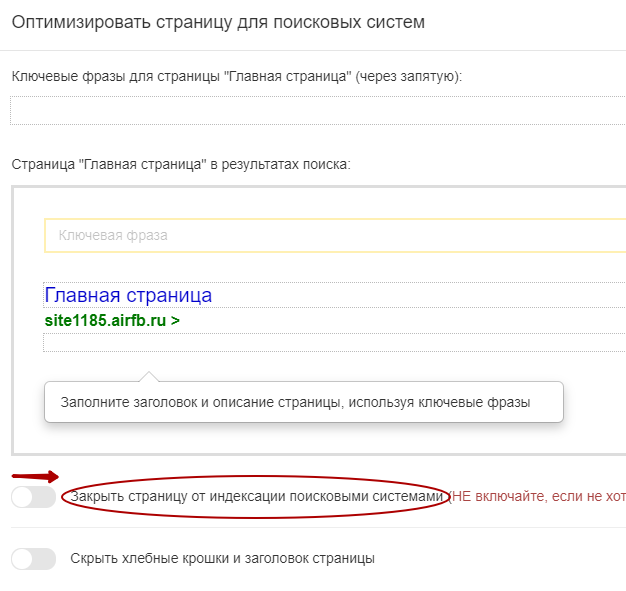
Task: Enable the close page from indexing toggle
Action: click(x=33, y=497)
